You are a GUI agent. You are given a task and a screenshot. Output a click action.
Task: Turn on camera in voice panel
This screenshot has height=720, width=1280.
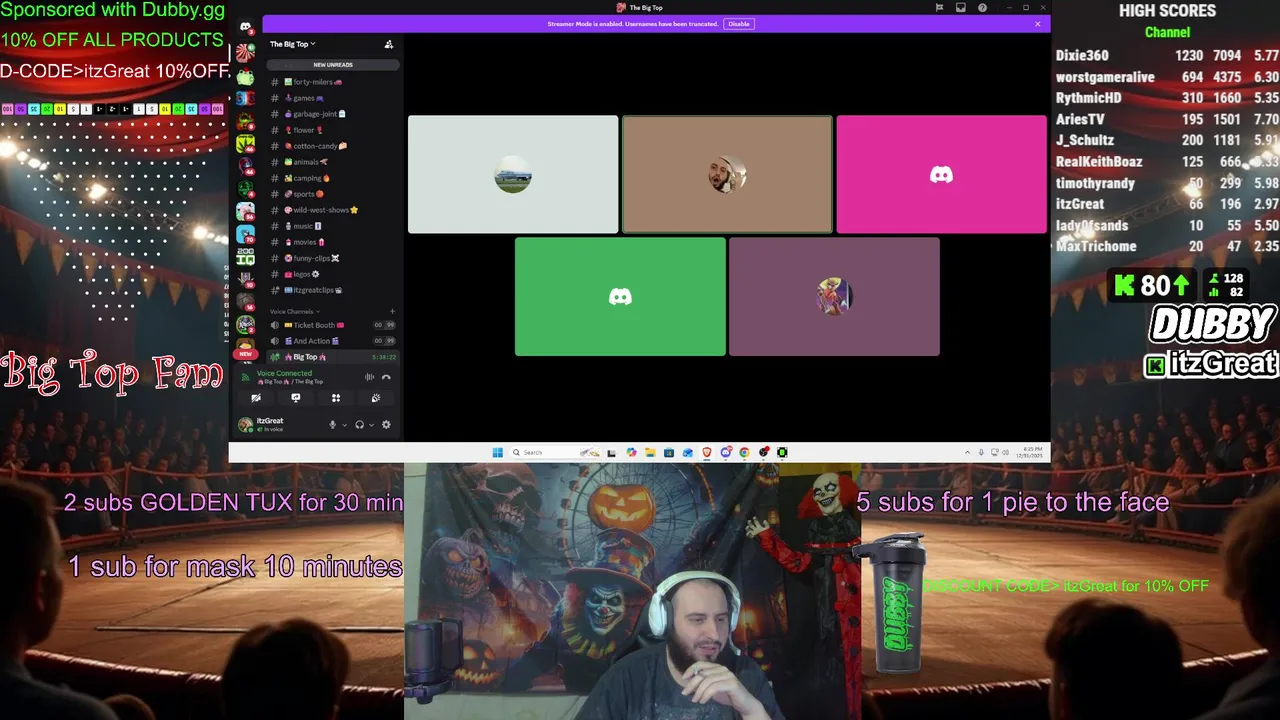(256, 398)
